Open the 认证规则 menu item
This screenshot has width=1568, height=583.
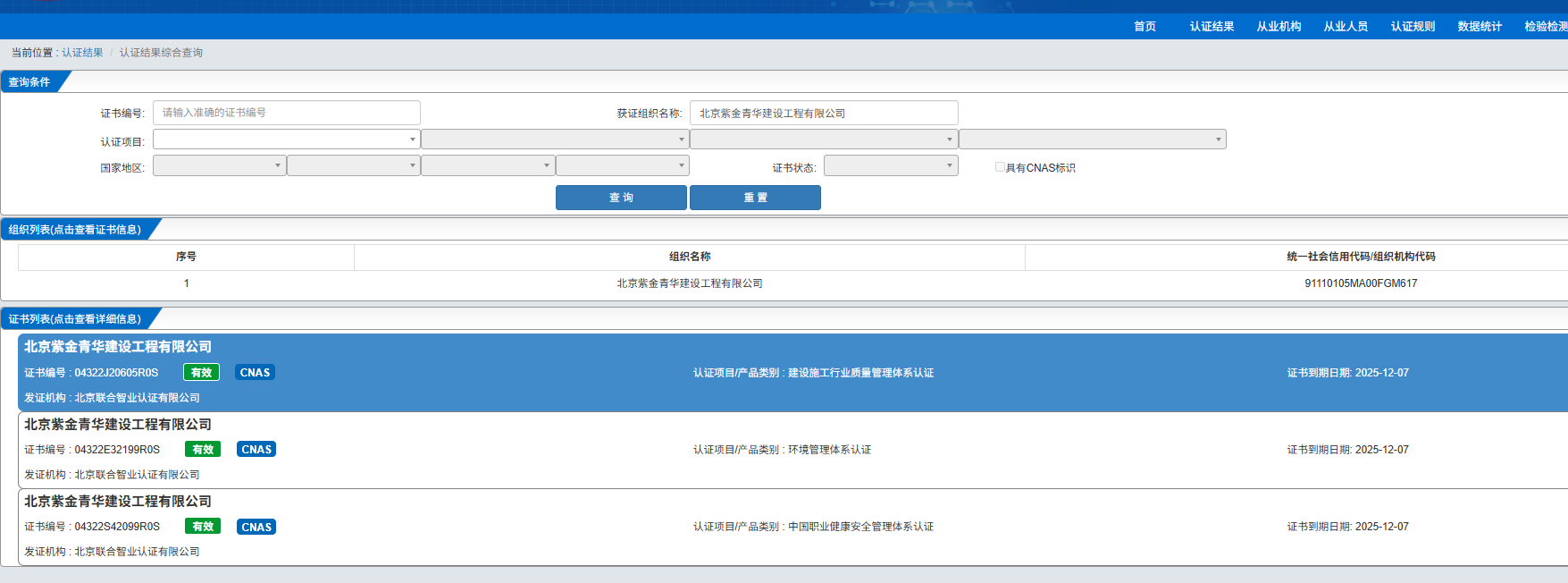tap(1413, 27)
